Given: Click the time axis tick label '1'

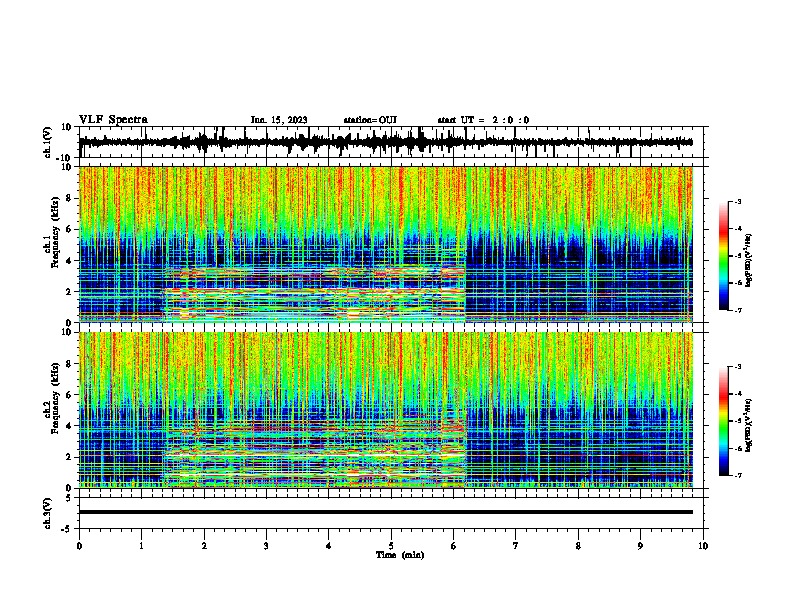Looking at the screenshot, I should click(141, 546).
